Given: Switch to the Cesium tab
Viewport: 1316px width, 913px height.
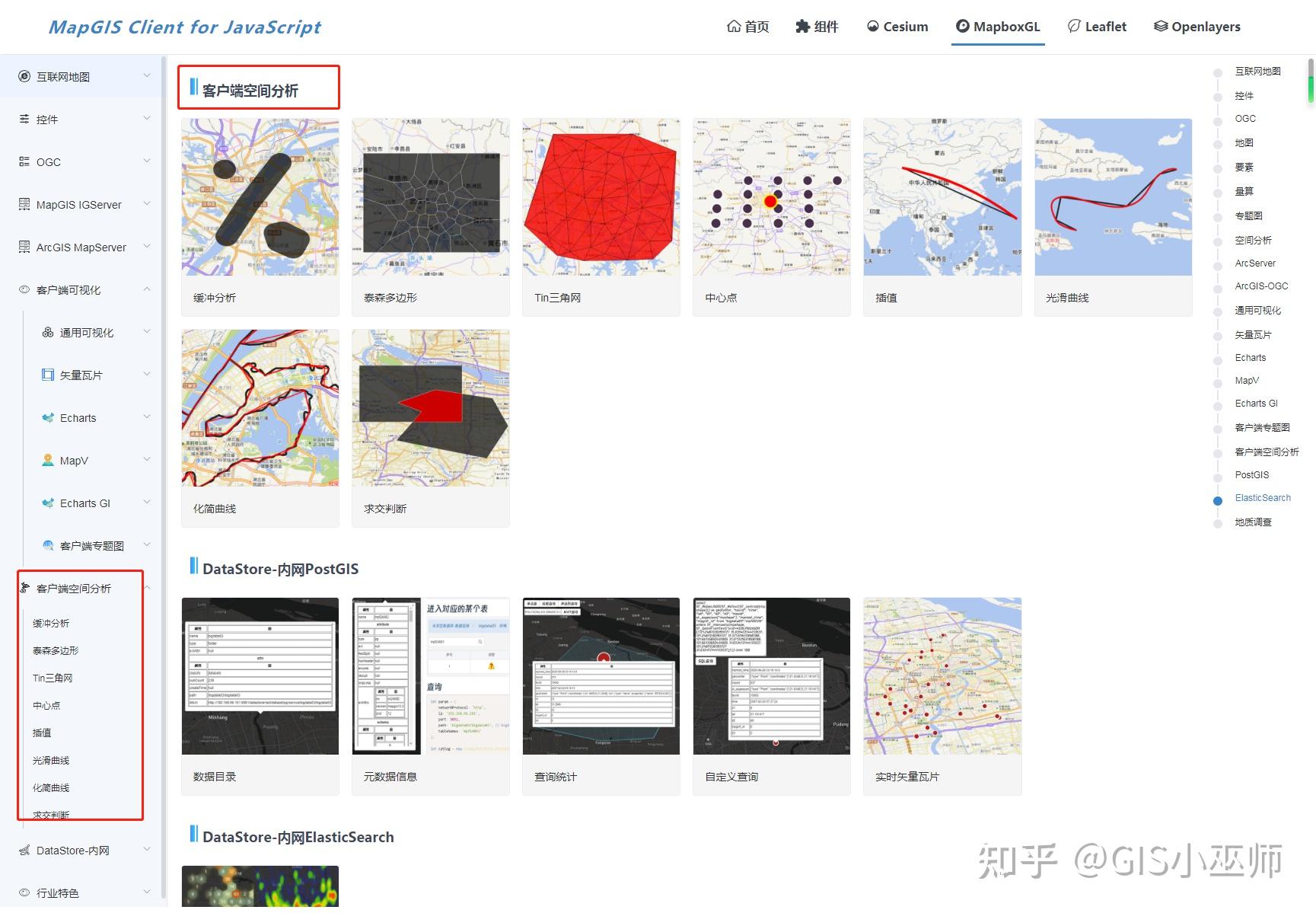Looking at the screenshot, I should point(898,26).
